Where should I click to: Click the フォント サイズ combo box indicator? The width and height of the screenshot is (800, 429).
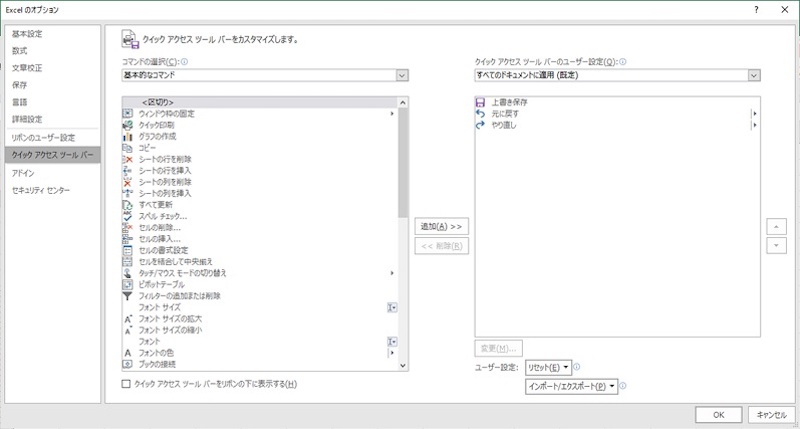click(392, 308)
